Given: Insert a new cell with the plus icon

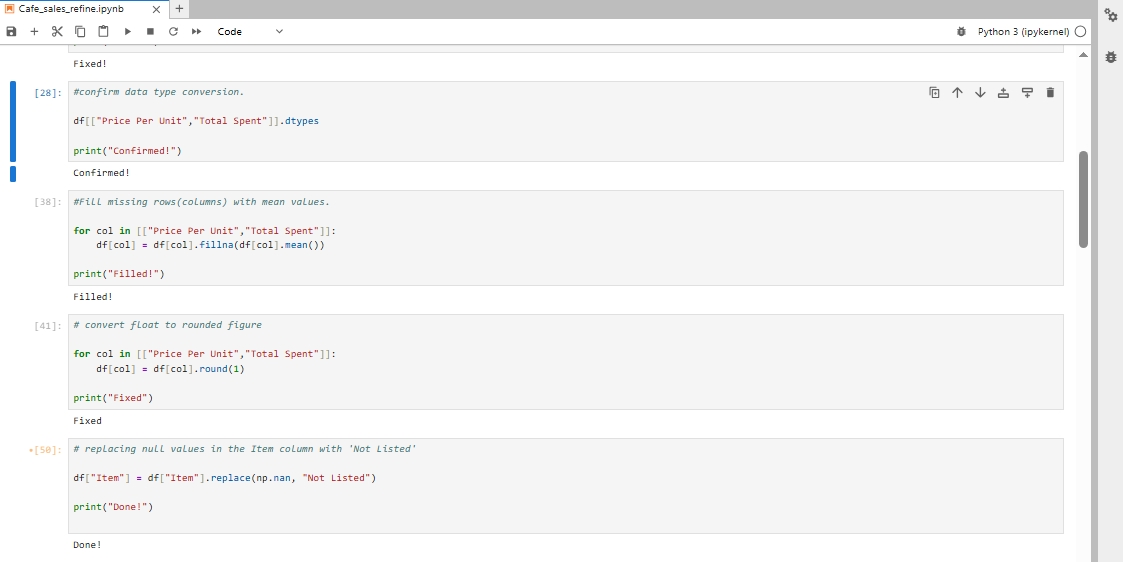Looking at the screenshot, I should pos(34,32).
